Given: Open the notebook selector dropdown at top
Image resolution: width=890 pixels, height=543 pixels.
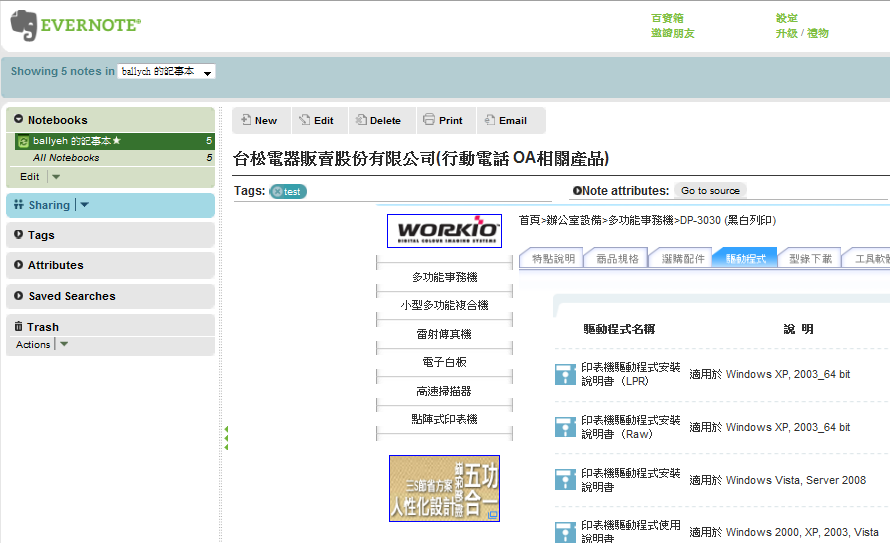Looking at the screenshot, I should tap(166, 71).
